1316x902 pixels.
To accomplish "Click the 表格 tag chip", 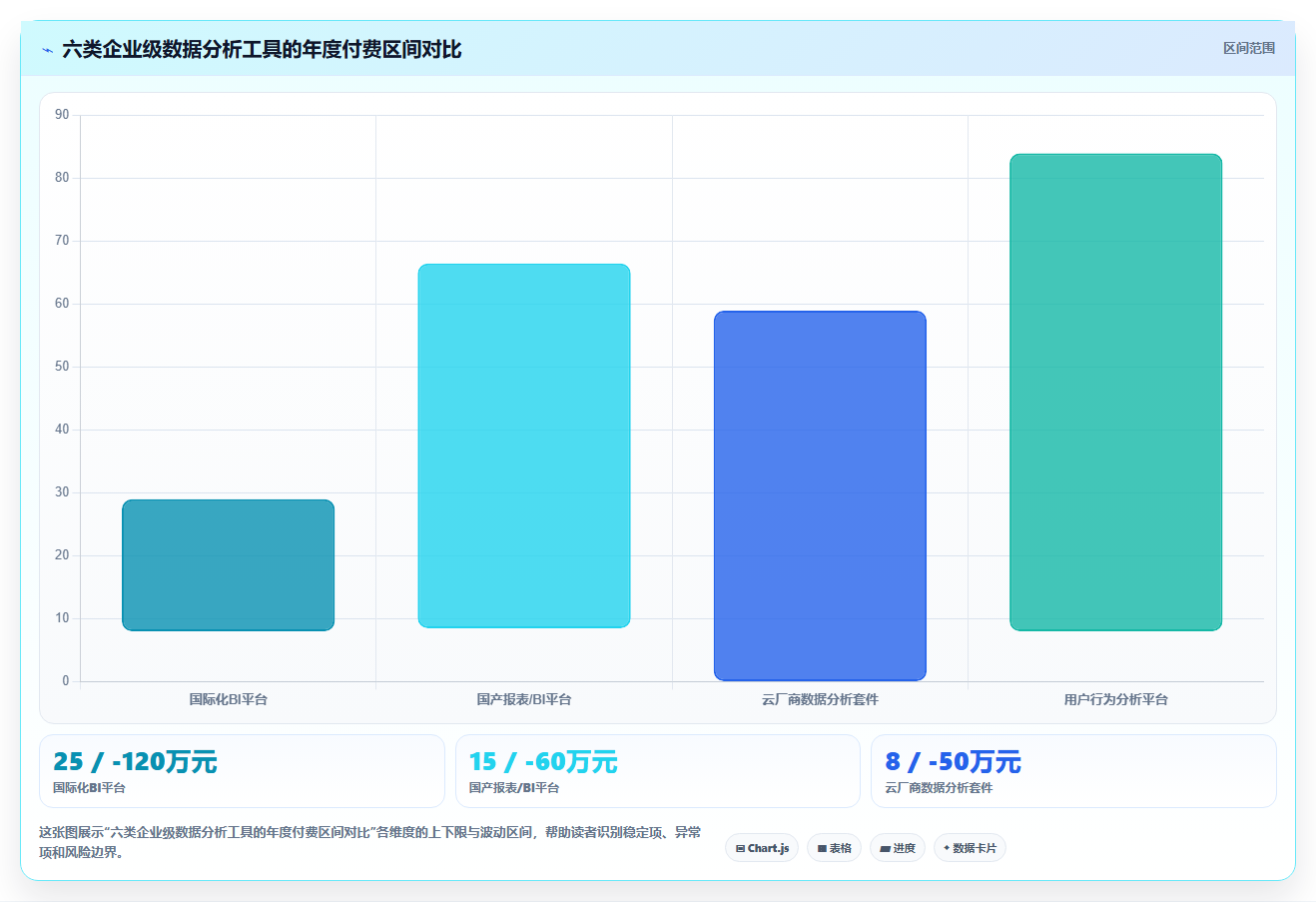I will point(834,848).
